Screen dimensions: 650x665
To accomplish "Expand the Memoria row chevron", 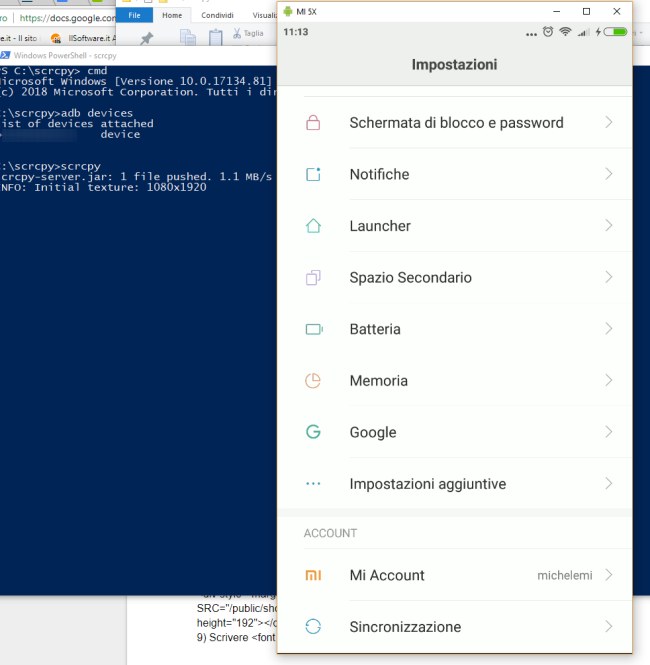I will [608, 380].
